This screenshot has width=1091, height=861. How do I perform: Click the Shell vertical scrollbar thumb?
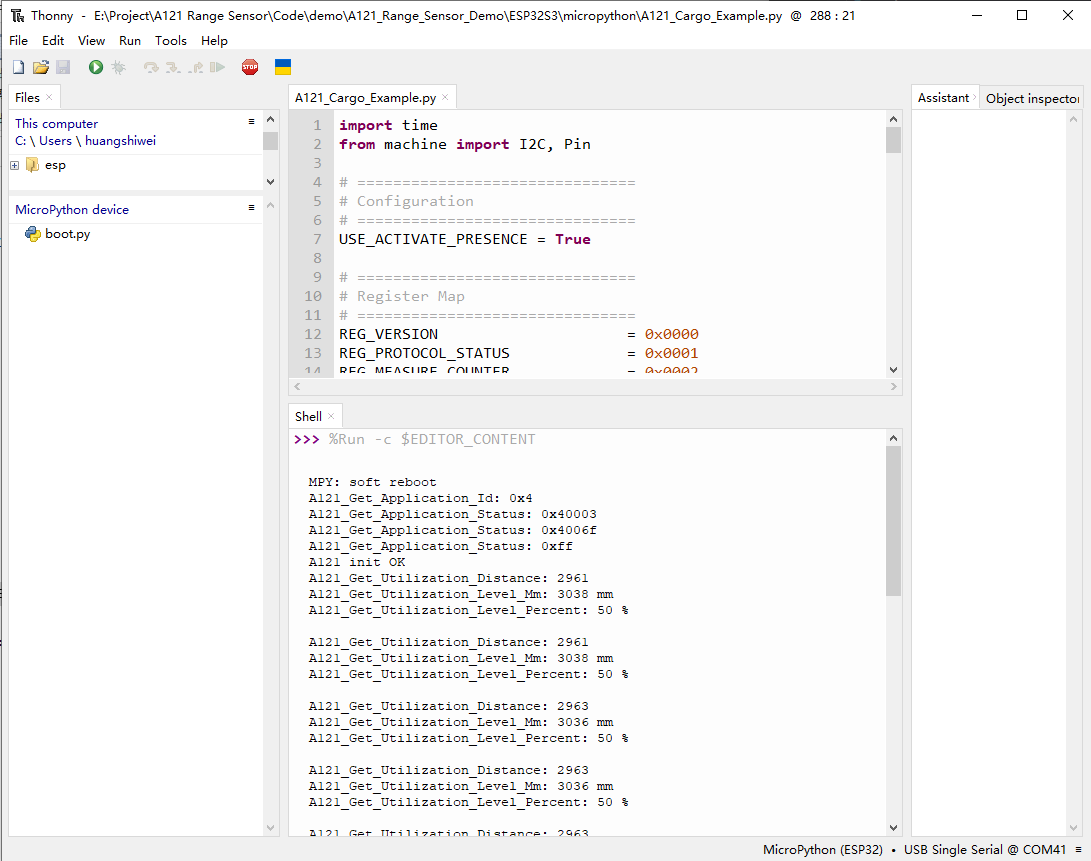893,520
